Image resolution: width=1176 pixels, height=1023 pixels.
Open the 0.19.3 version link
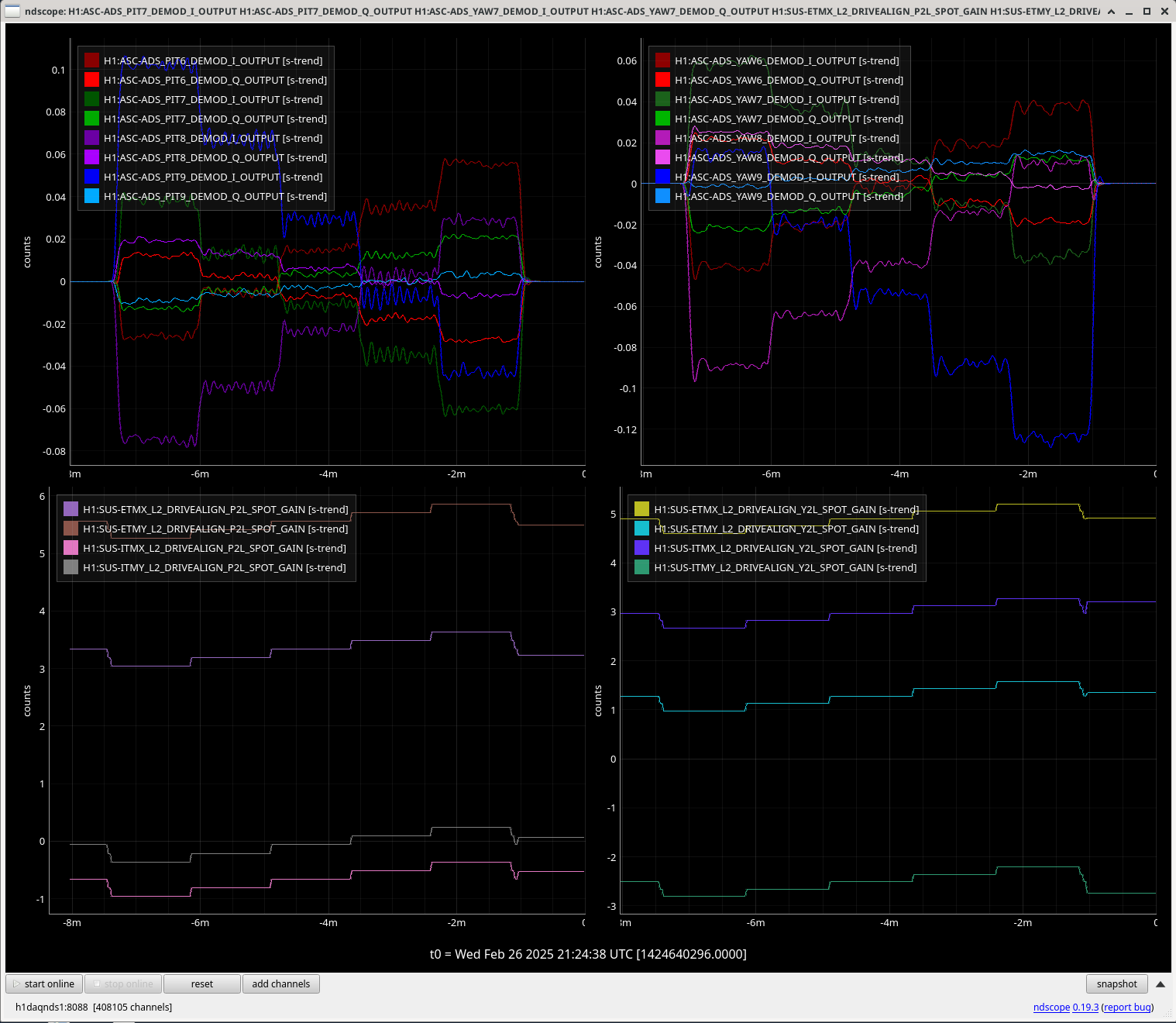(1085, 1007)
